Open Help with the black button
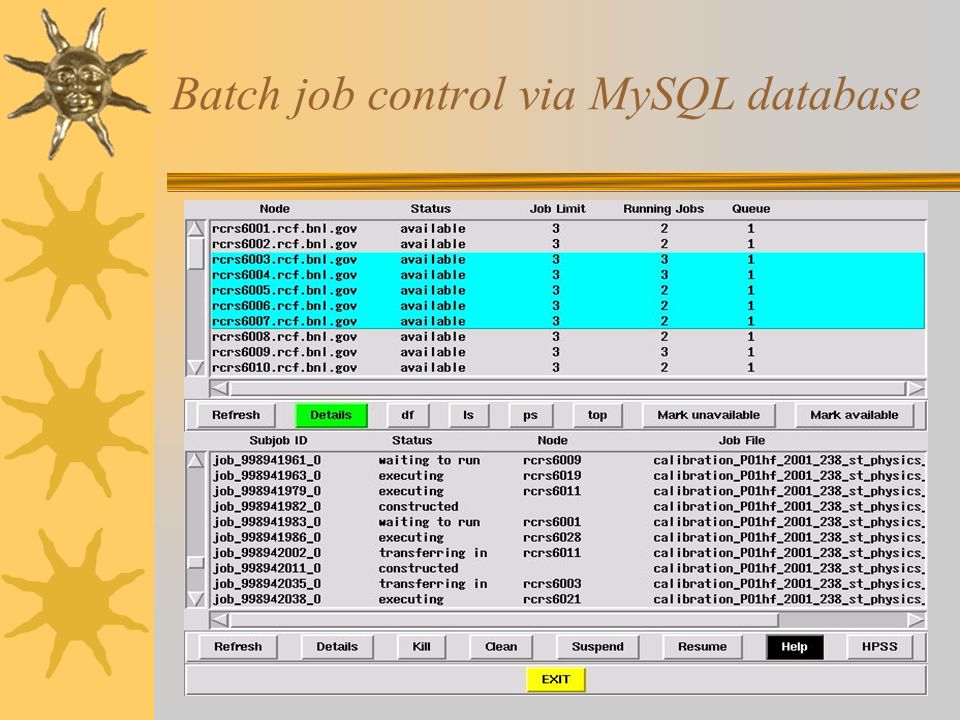 [794, 647]
